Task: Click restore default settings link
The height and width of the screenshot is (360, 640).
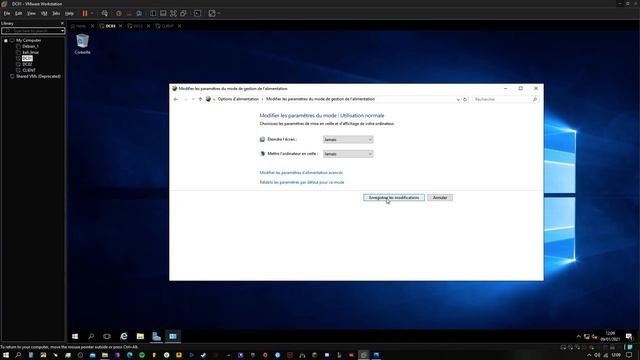Action: click(302, 182)
